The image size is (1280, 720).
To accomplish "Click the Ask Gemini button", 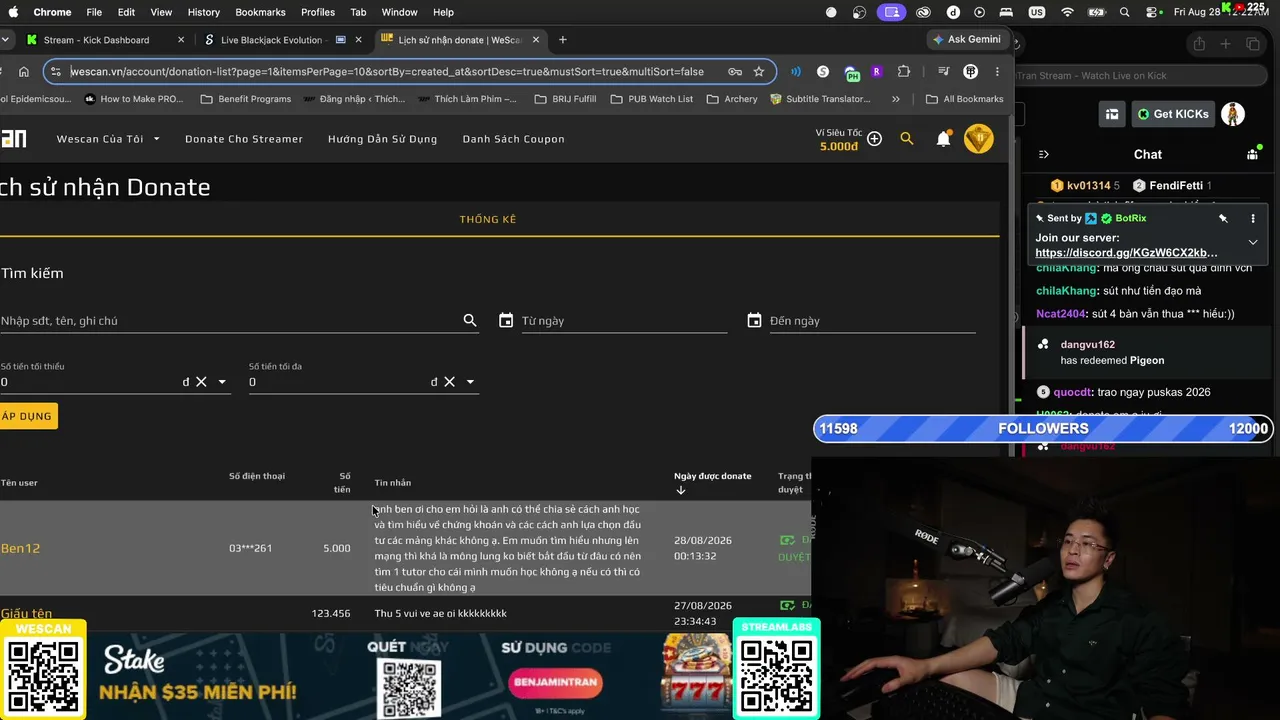I will [x=966, y=40].
